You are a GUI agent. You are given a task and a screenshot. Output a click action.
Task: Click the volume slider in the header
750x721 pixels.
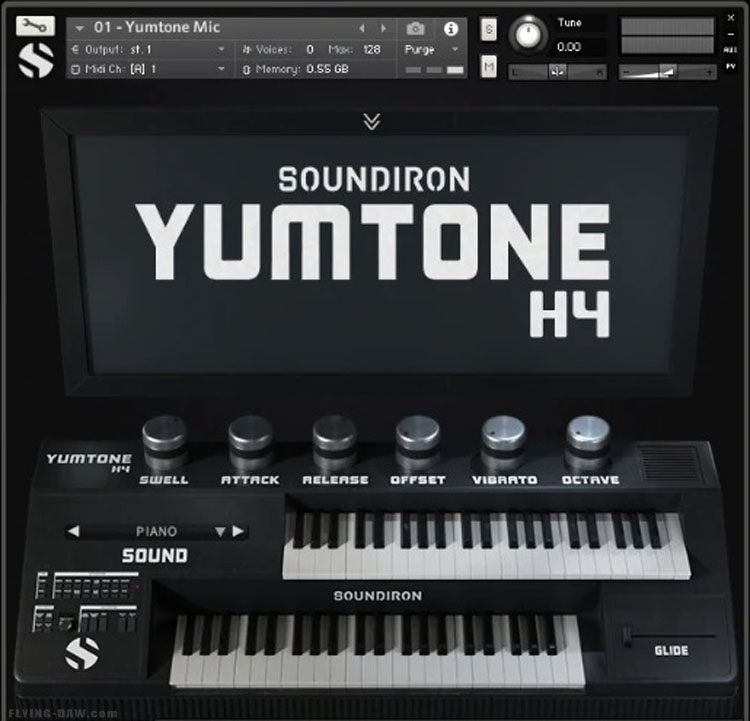click(x=668, y=72)
